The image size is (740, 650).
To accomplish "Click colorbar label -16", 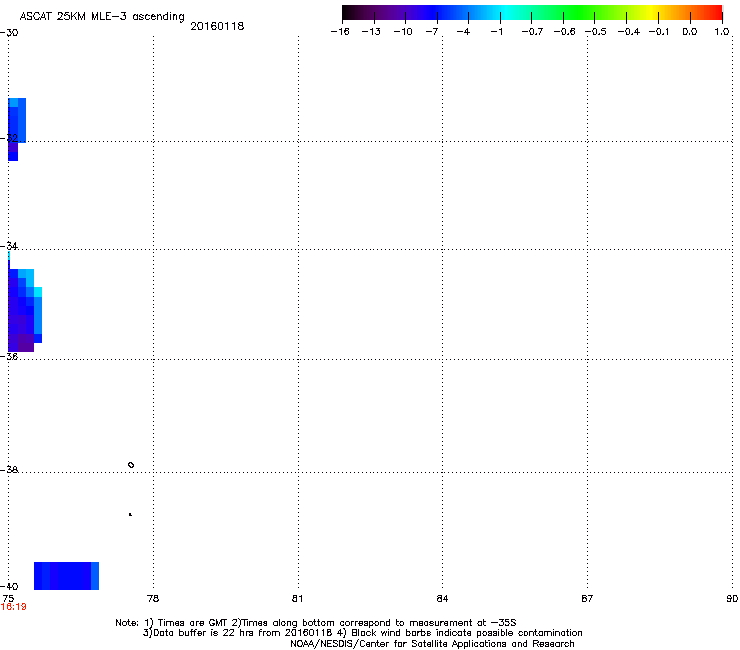I will [340, 32].
